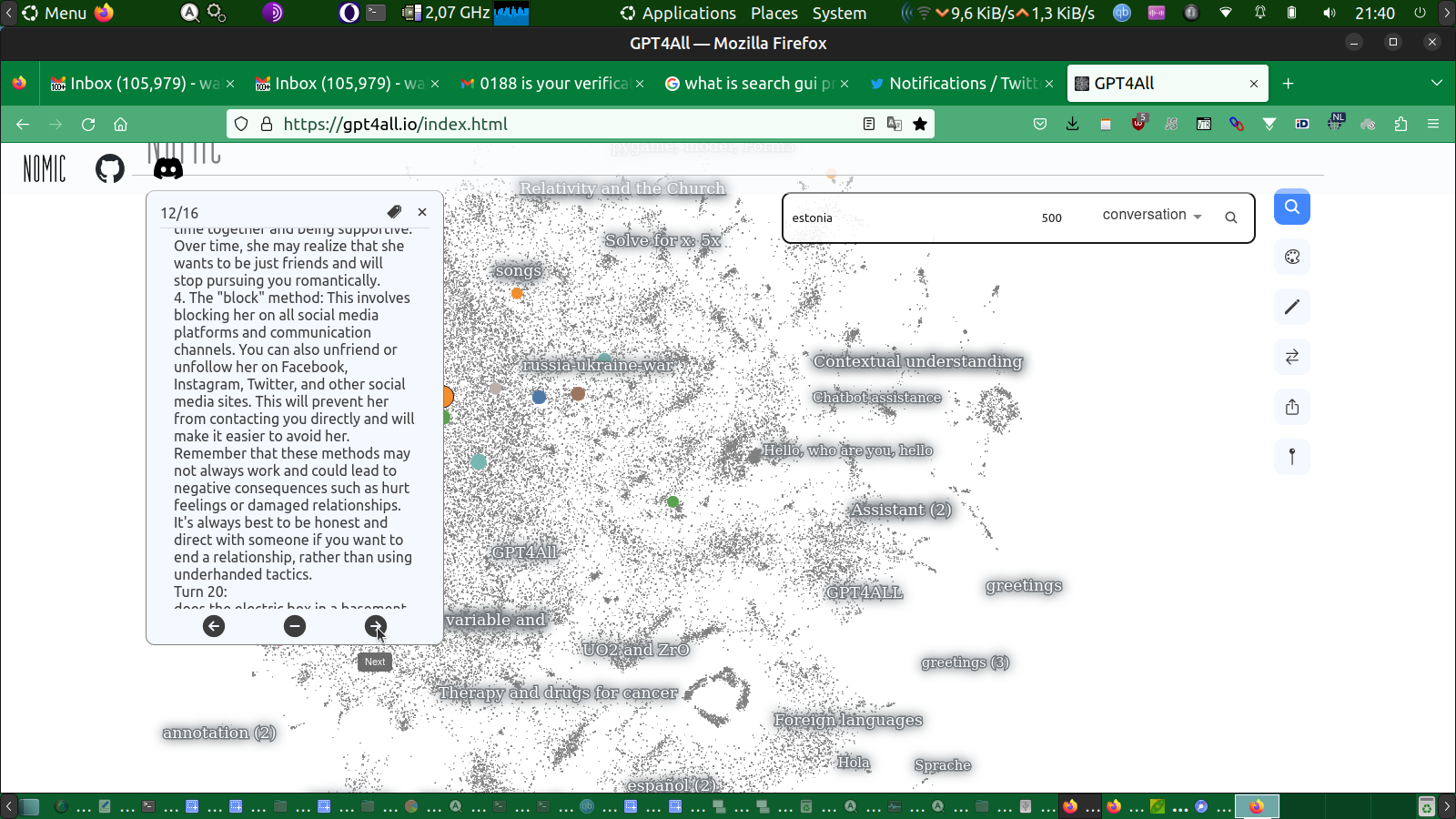Click the 'Relativity and the Church' map label

pyautogui.click(x=622, y=188)
